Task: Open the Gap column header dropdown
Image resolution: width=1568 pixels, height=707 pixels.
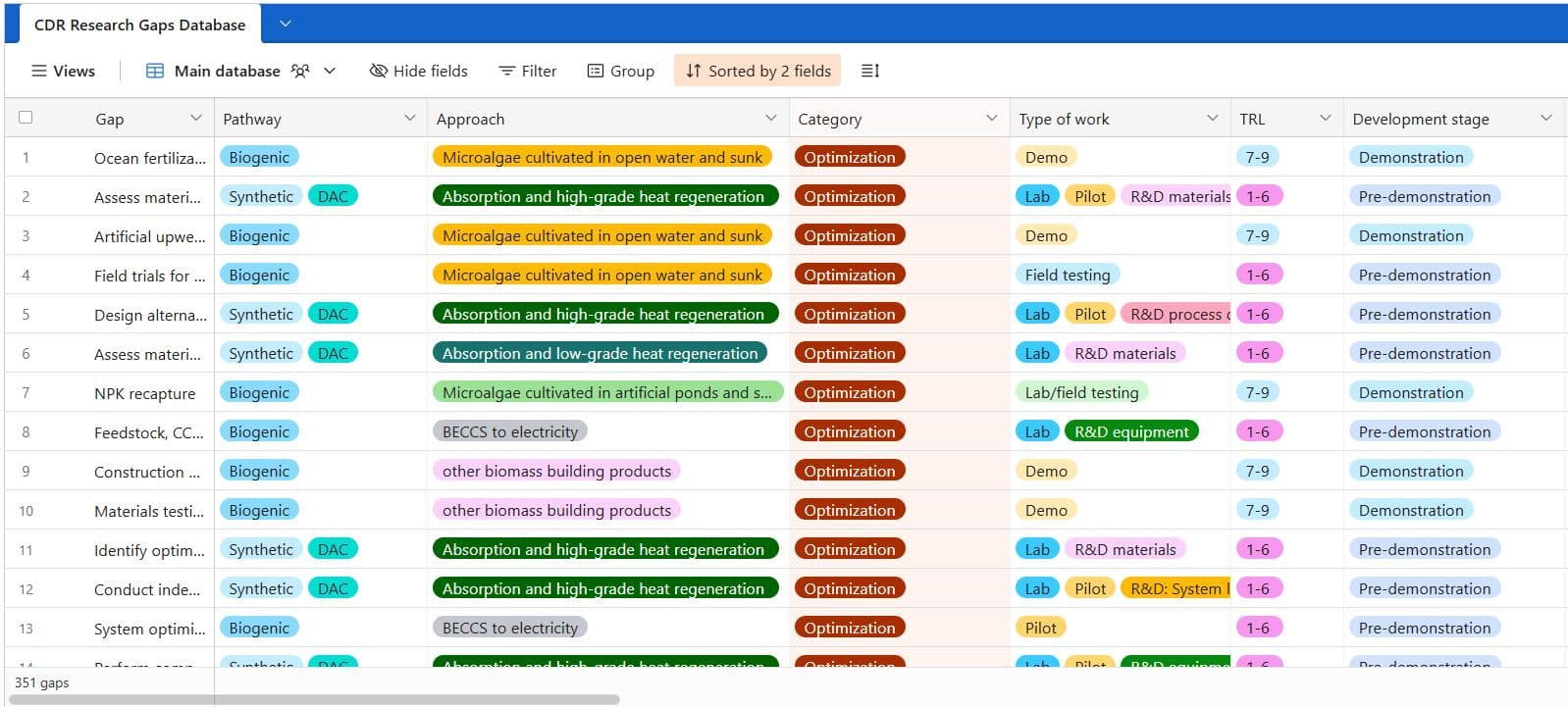Action: point(195,118)
